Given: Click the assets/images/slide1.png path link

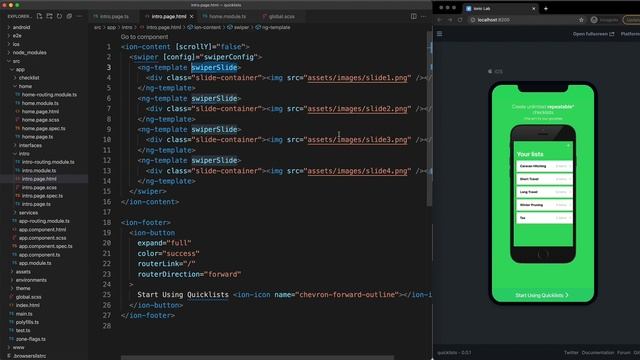Looking at the screenshot, I should (357, 78).
